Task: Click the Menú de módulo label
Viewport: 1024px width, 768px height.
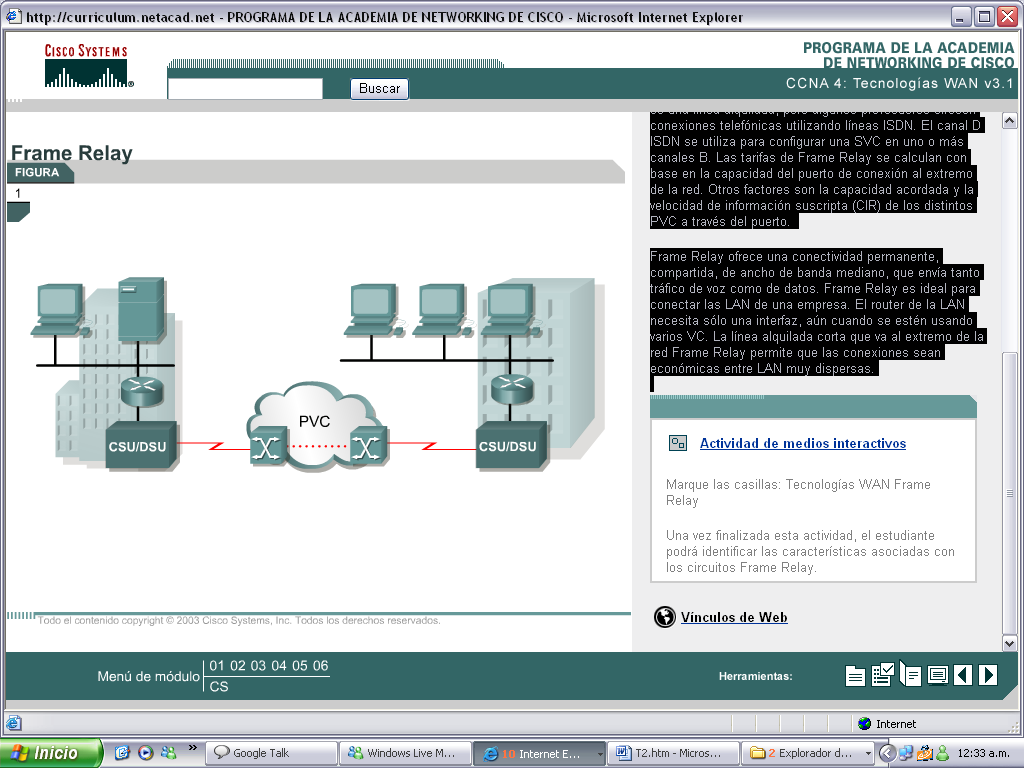Action: point(148,676)
